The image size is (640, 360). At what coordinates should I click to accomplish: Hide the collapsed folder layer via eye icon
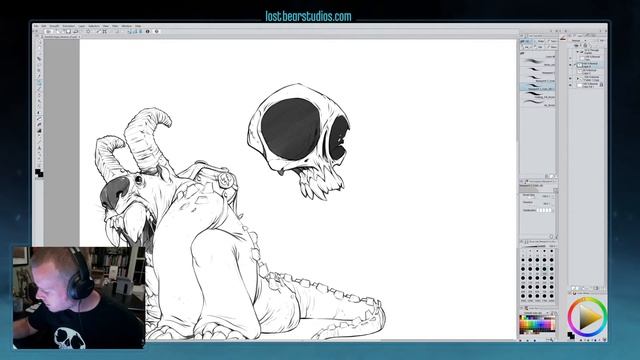point(570,78)
